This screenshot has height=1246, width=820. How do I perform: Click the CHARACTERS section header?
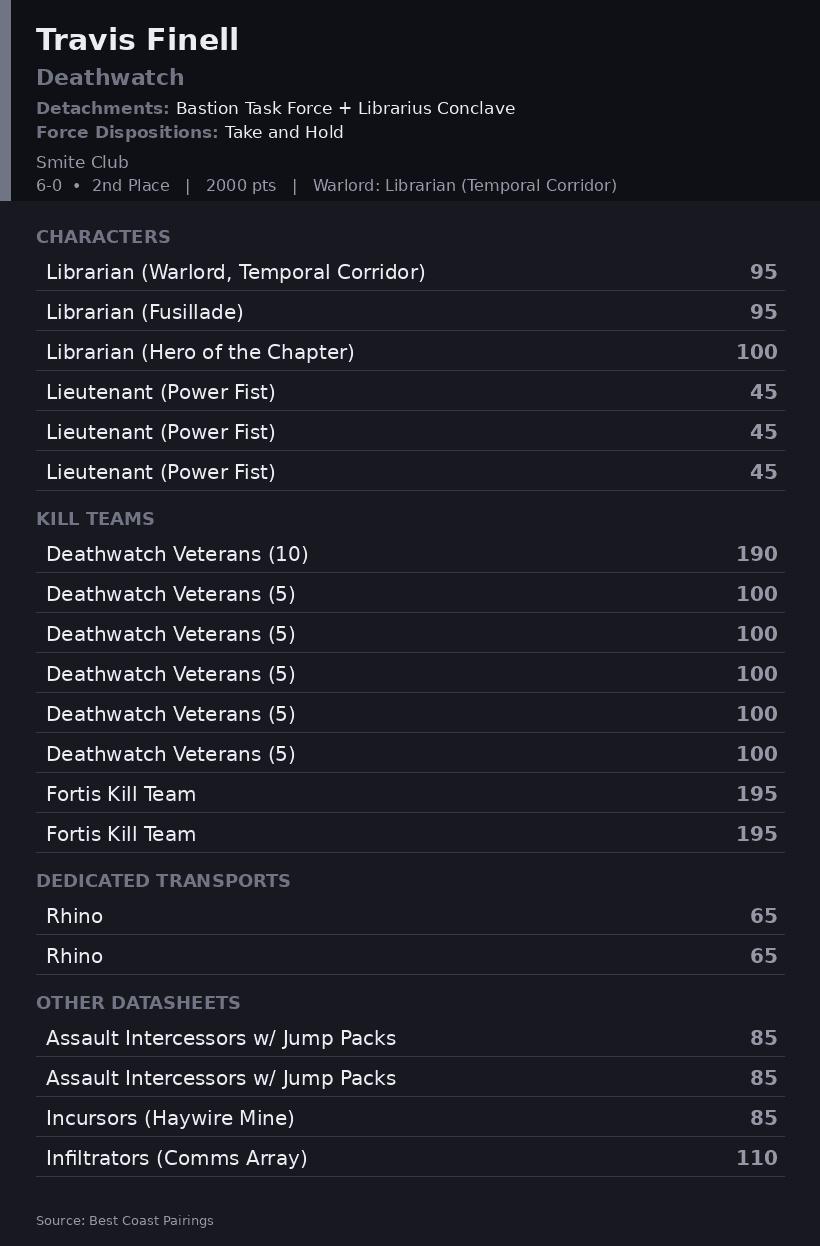[x=103, y=237]
